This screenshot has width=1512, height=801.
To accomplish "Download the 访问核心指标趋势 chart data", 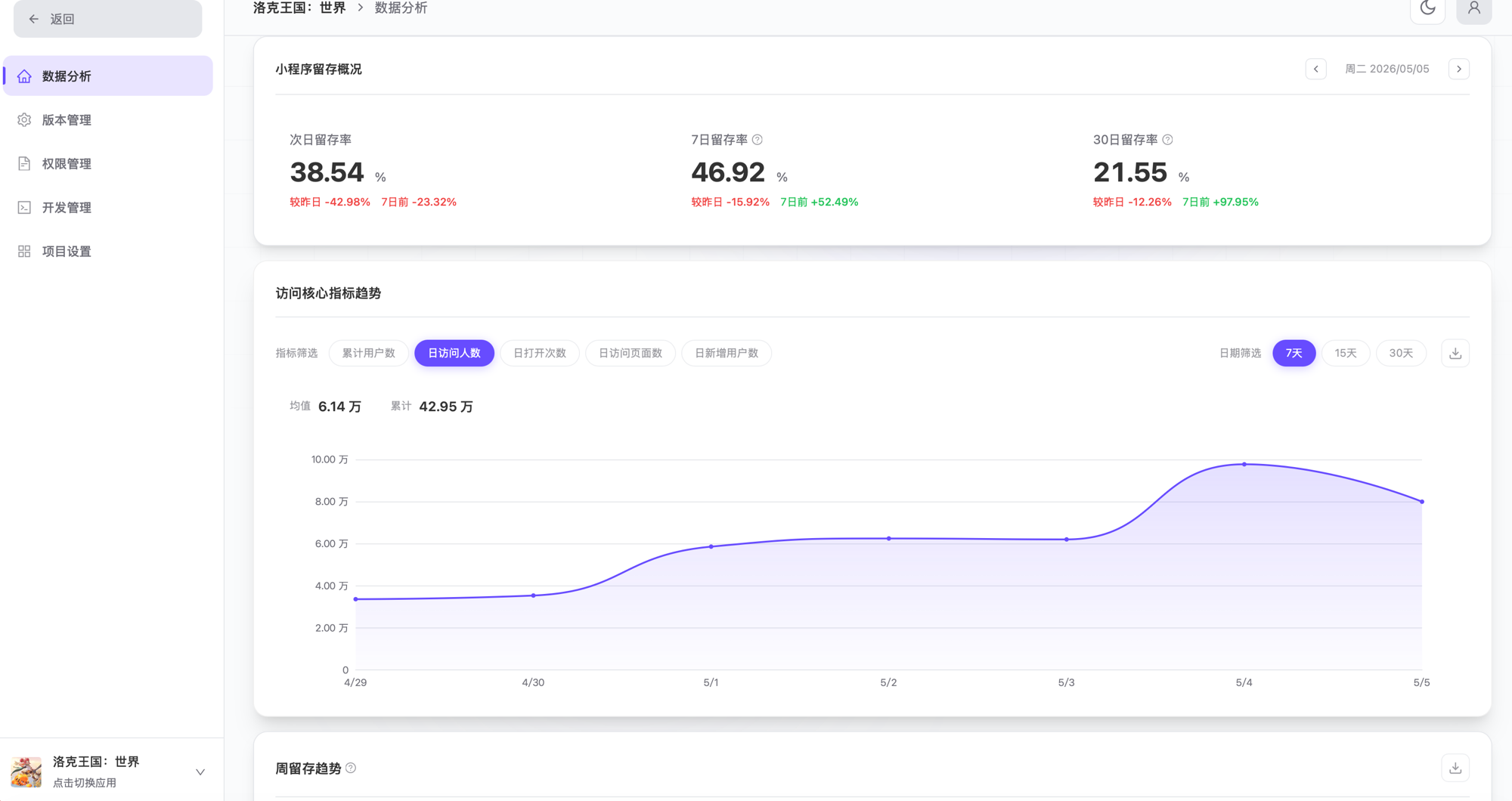I will (1455, 353).
